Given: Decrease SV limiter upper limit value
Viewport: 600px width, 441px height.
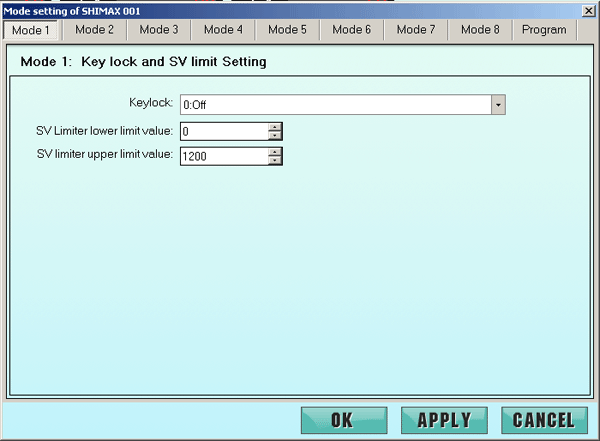Looking at the screenshot, I should (x=275, y=159).
